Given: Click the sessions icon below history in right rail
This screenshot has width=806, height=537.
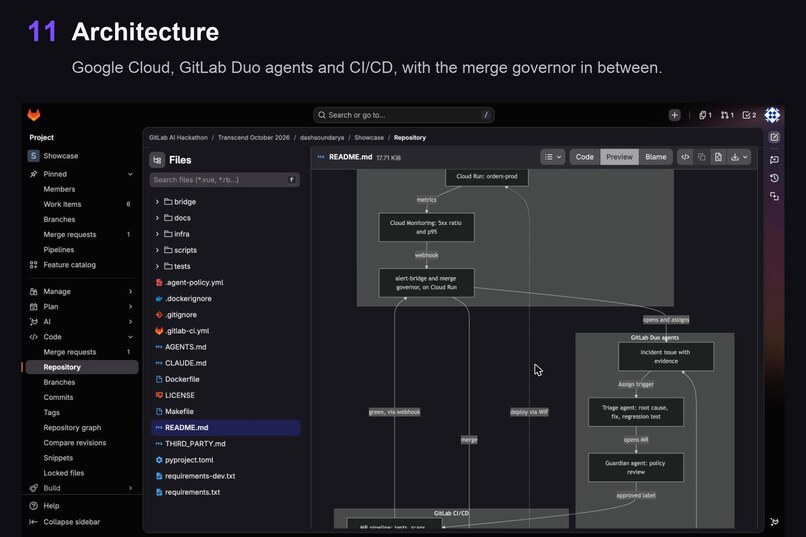Looking at the screenshot, I should pyautogui.click(x=774, y=196).
